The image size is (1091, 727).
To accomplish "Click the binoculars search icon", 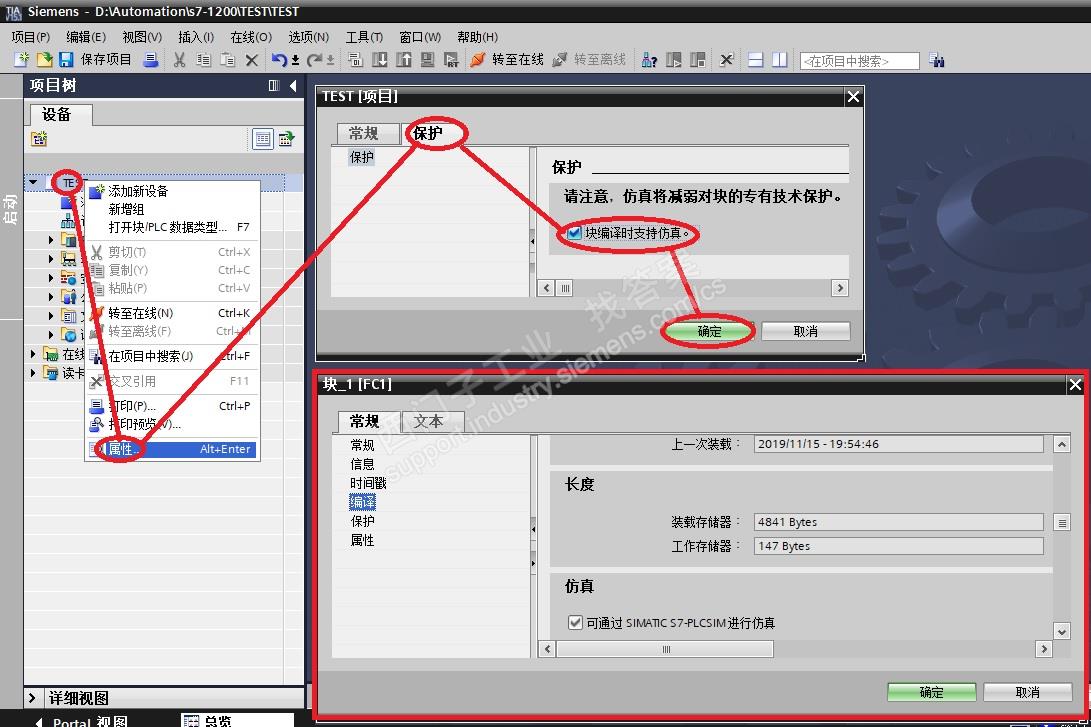I will point(937,61).
